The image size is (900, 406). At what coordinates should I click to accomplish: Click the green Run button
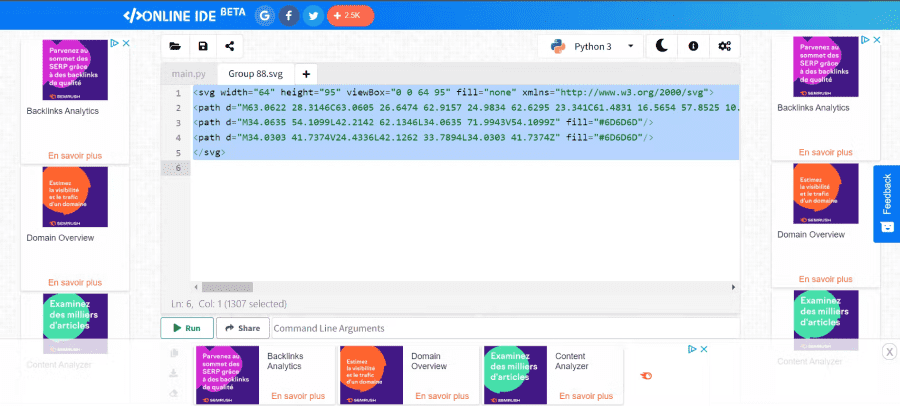pos(187,328)
